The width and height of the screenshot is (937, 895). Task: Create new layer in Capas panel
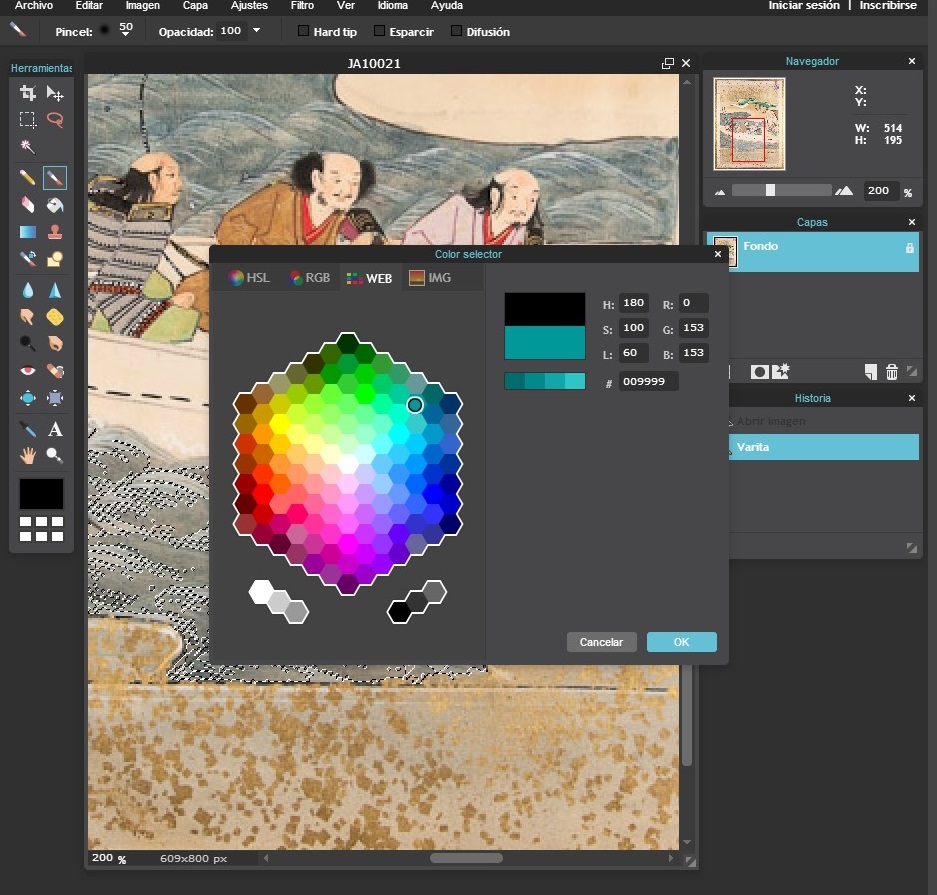pyautogui.click(x=871, y=372)
